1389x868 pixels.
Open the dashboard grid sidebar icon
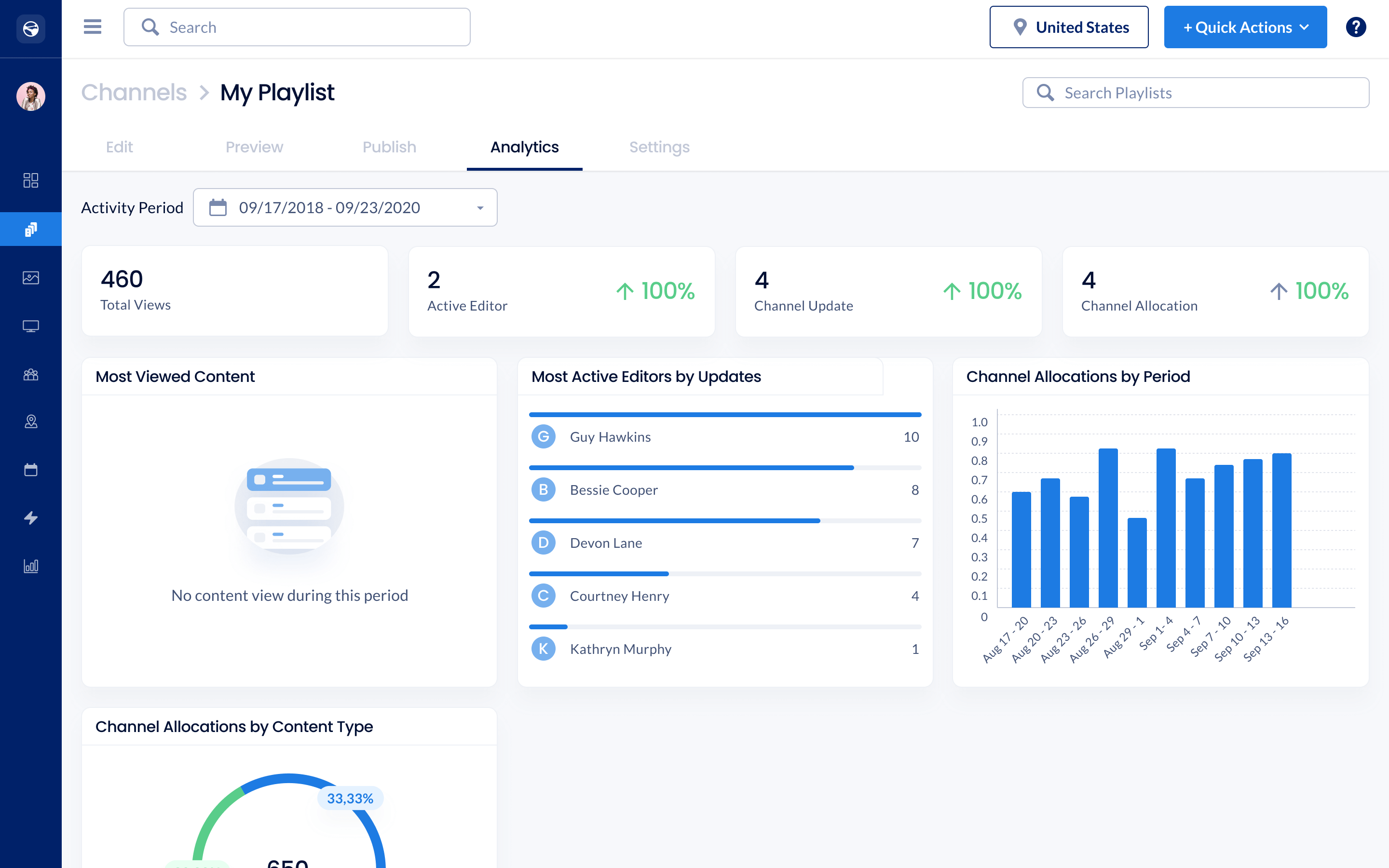pyautogui.click(x=31, y=180)
